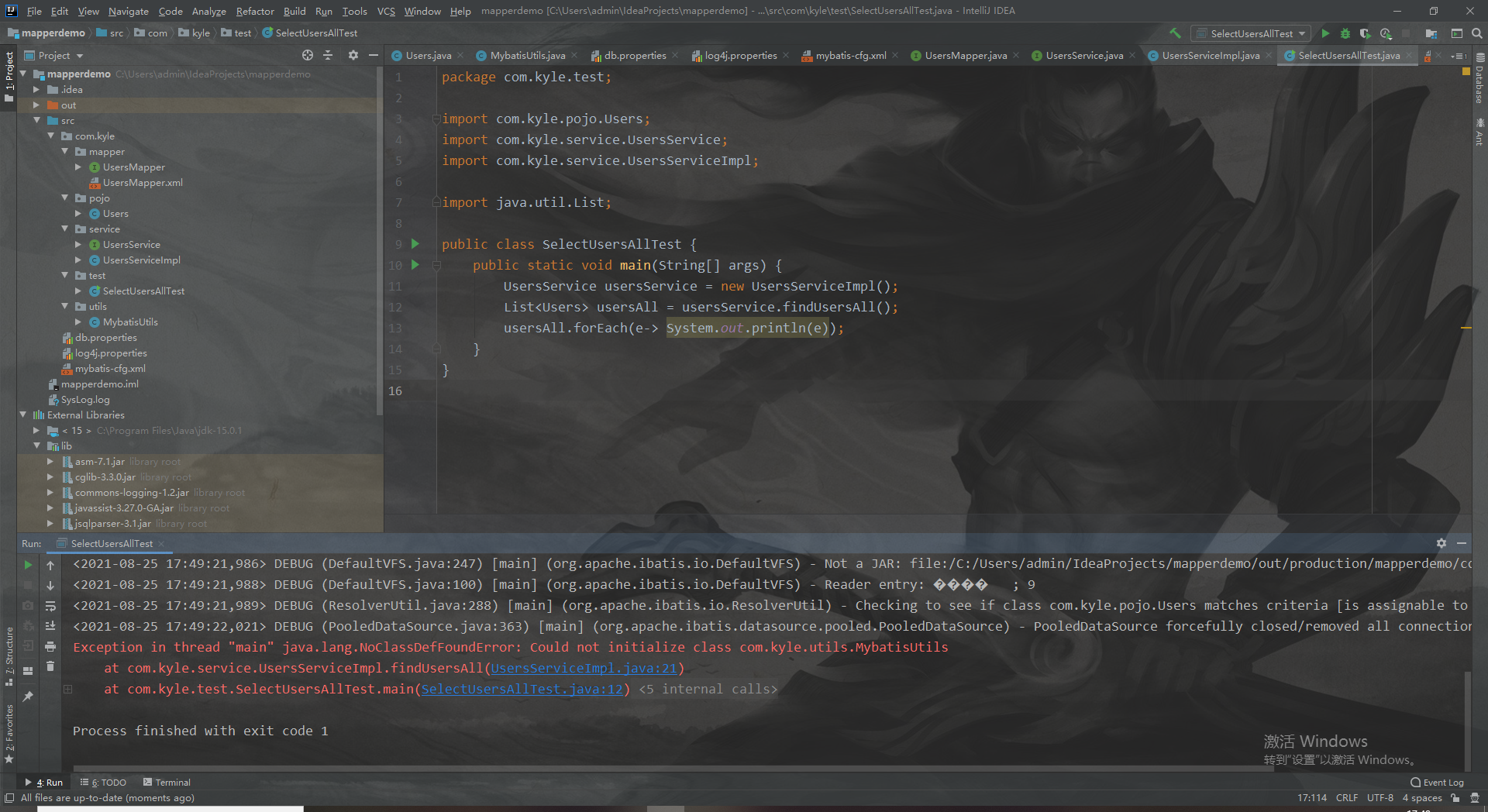Jump up the stack trace arrow
1488x812 pixels.
click(50, 565)
